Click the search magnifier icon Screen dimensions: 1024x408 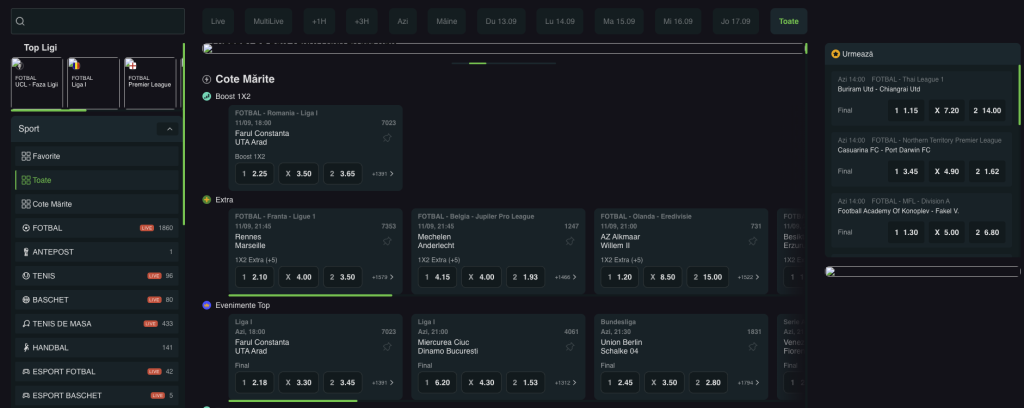coord(20,21)
